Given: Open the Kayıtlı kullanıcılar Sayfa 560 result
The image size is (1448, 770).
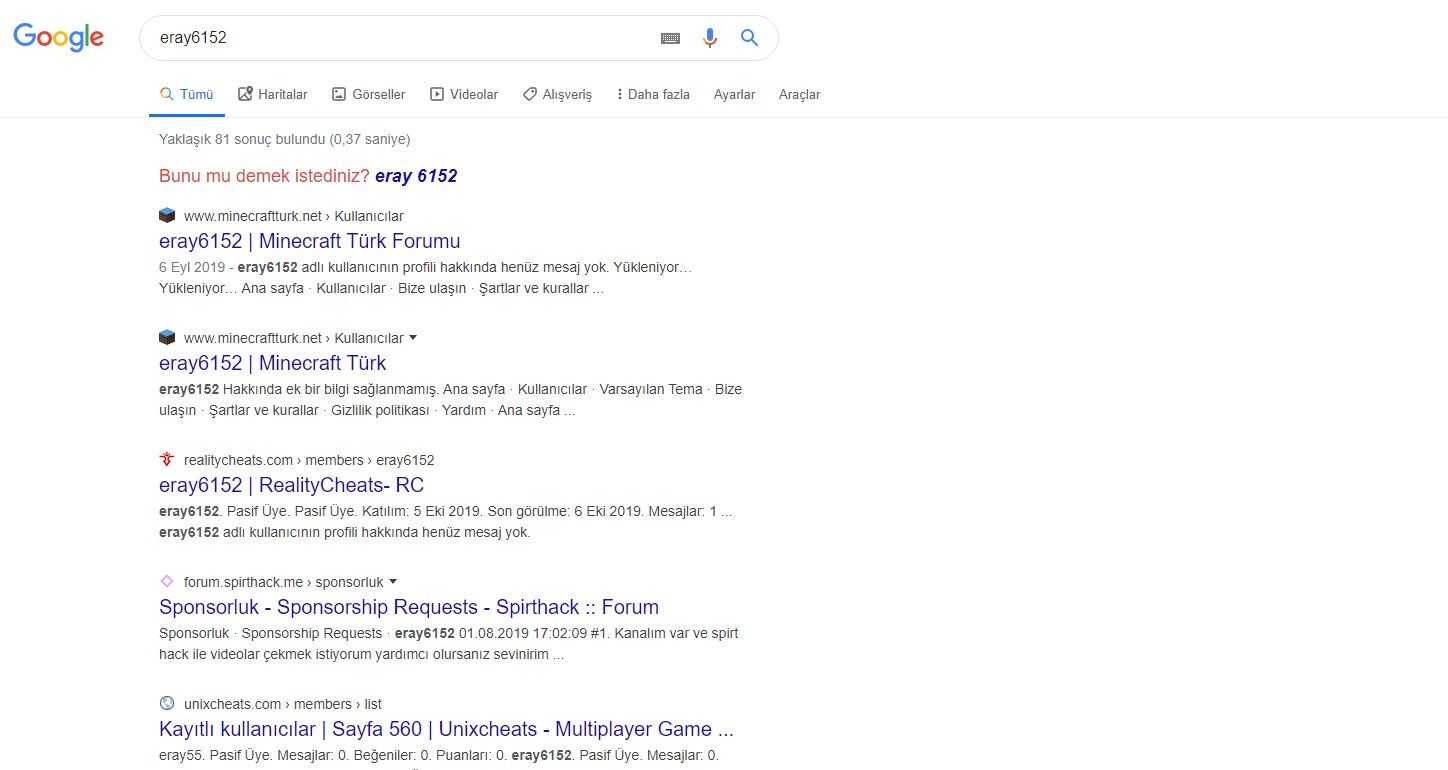Looking at the screenshot, I should [446, 729].
